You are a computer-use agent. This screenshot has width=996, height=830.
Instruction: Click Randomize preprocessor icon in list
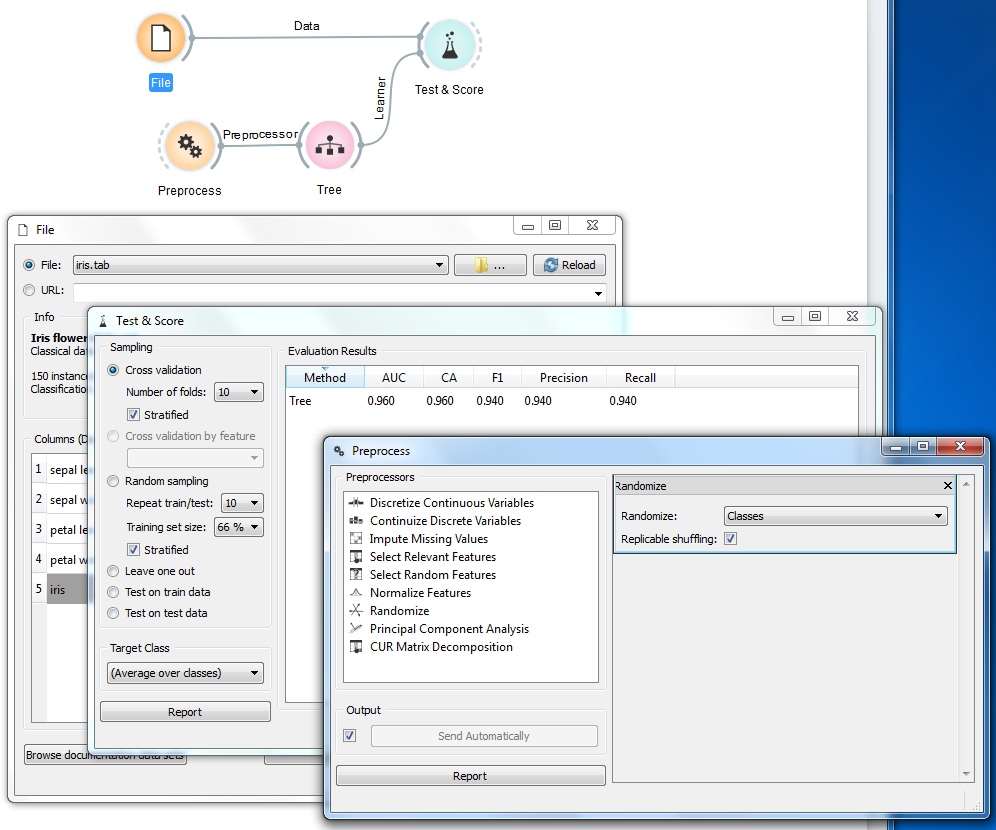point(356,611)
